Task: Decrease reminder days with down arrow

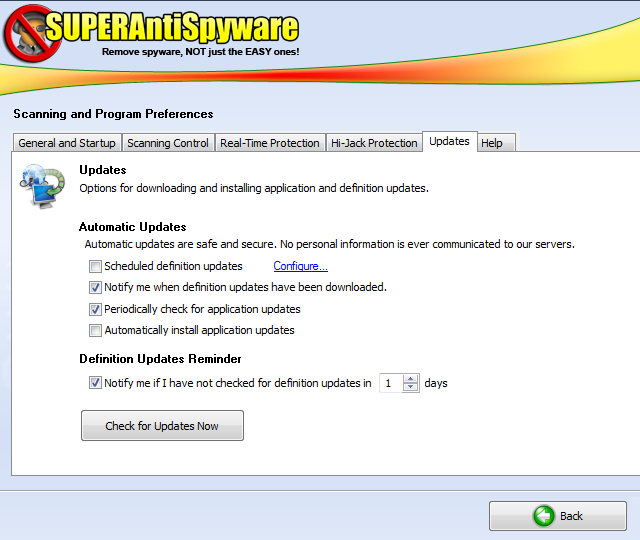Action: point(411,388)
